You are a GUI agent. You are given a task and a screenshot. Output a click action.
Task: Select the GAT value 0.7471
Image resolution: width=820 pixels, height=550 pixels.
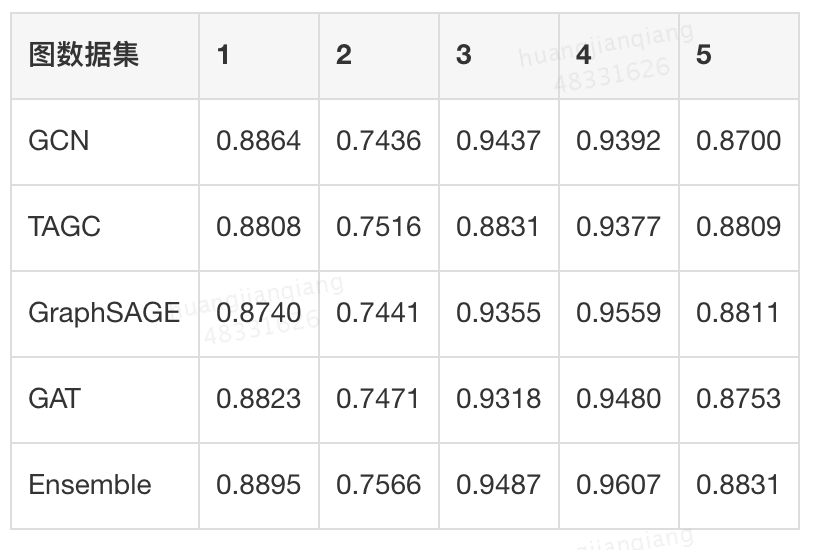pyautogui.click(x=378, y=399)
